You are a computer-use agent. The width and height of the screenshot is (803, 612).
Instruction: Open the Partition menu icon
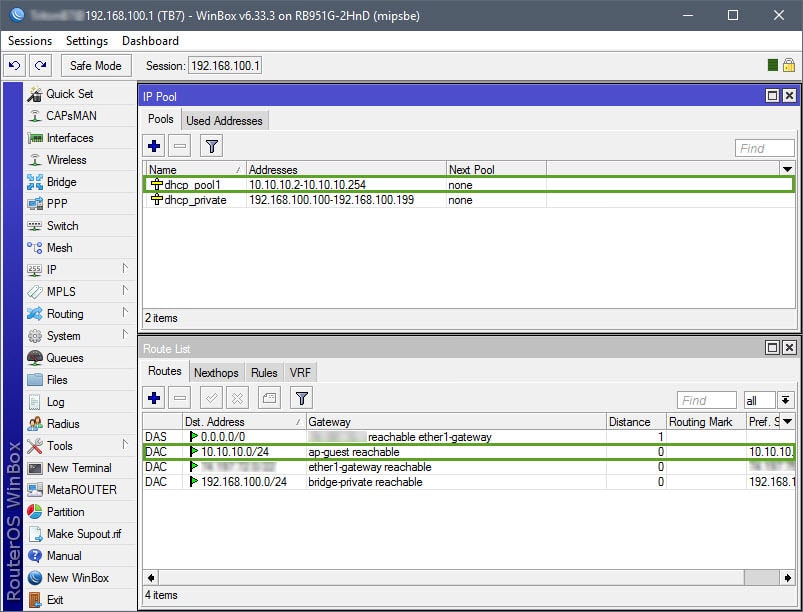[35, 512]
